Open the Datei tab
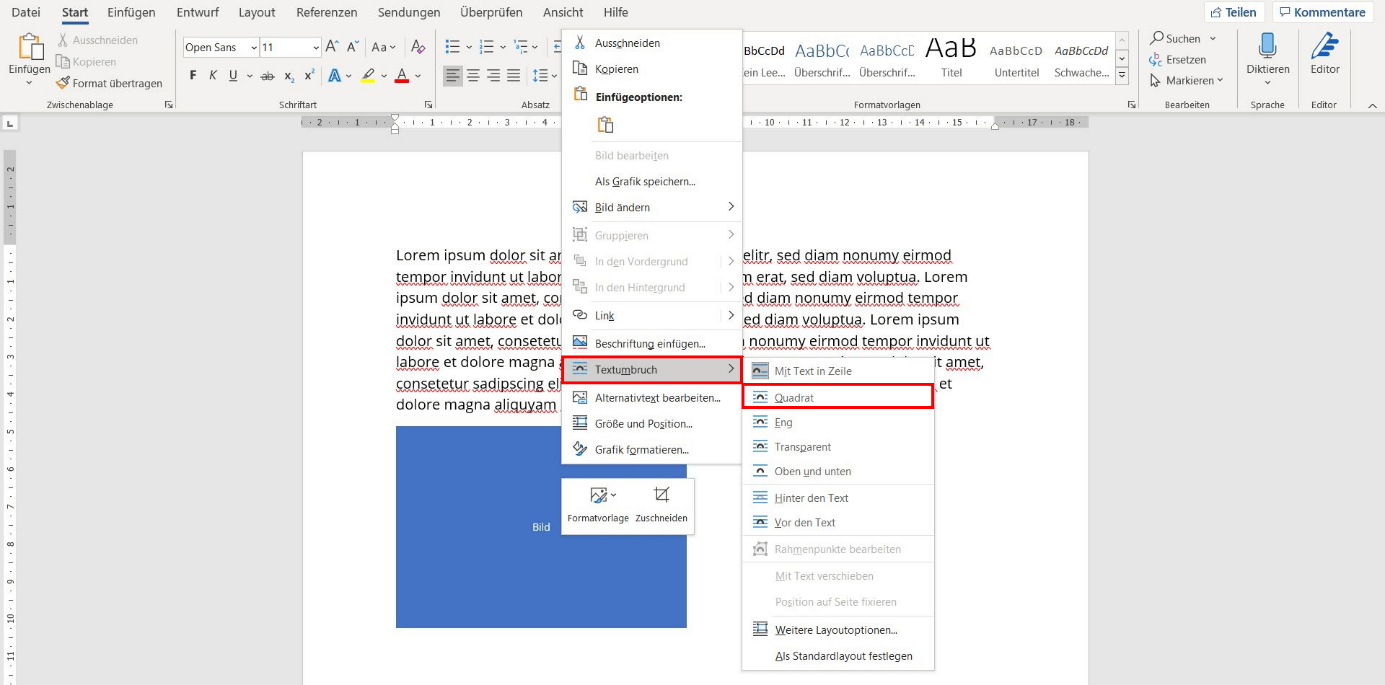The width and height of the screenshot is (1385, 685). (26, 13)
